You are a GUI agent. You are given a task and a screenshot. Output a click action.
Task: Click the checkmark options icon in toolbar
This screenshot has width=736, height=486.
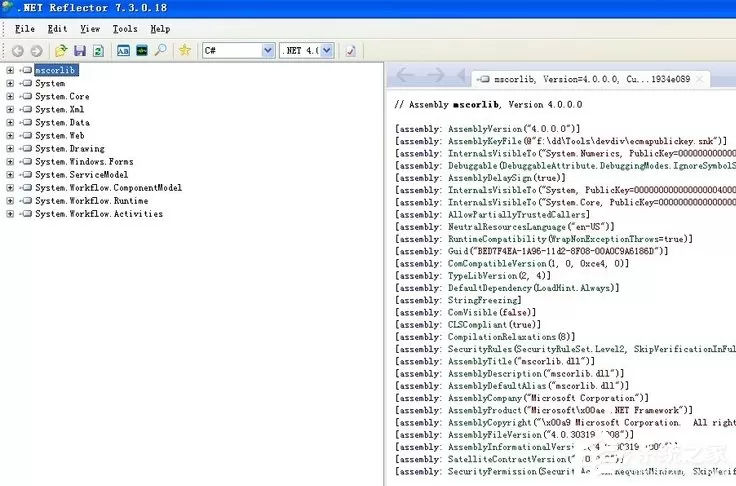350,51
